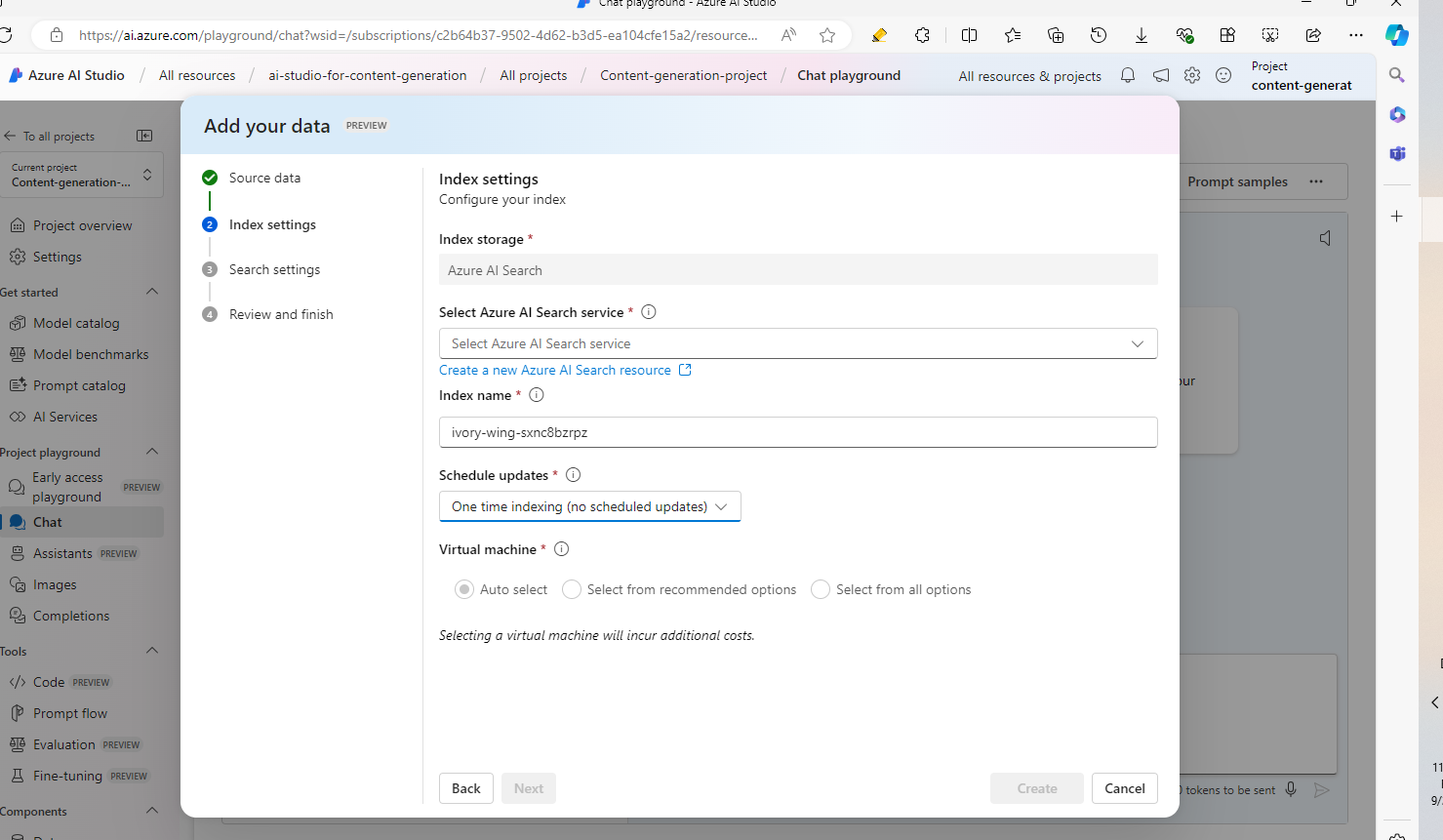Click the microphone icon in chat input
Viewport: 1443px width, 840px height.
point(1291,789)
